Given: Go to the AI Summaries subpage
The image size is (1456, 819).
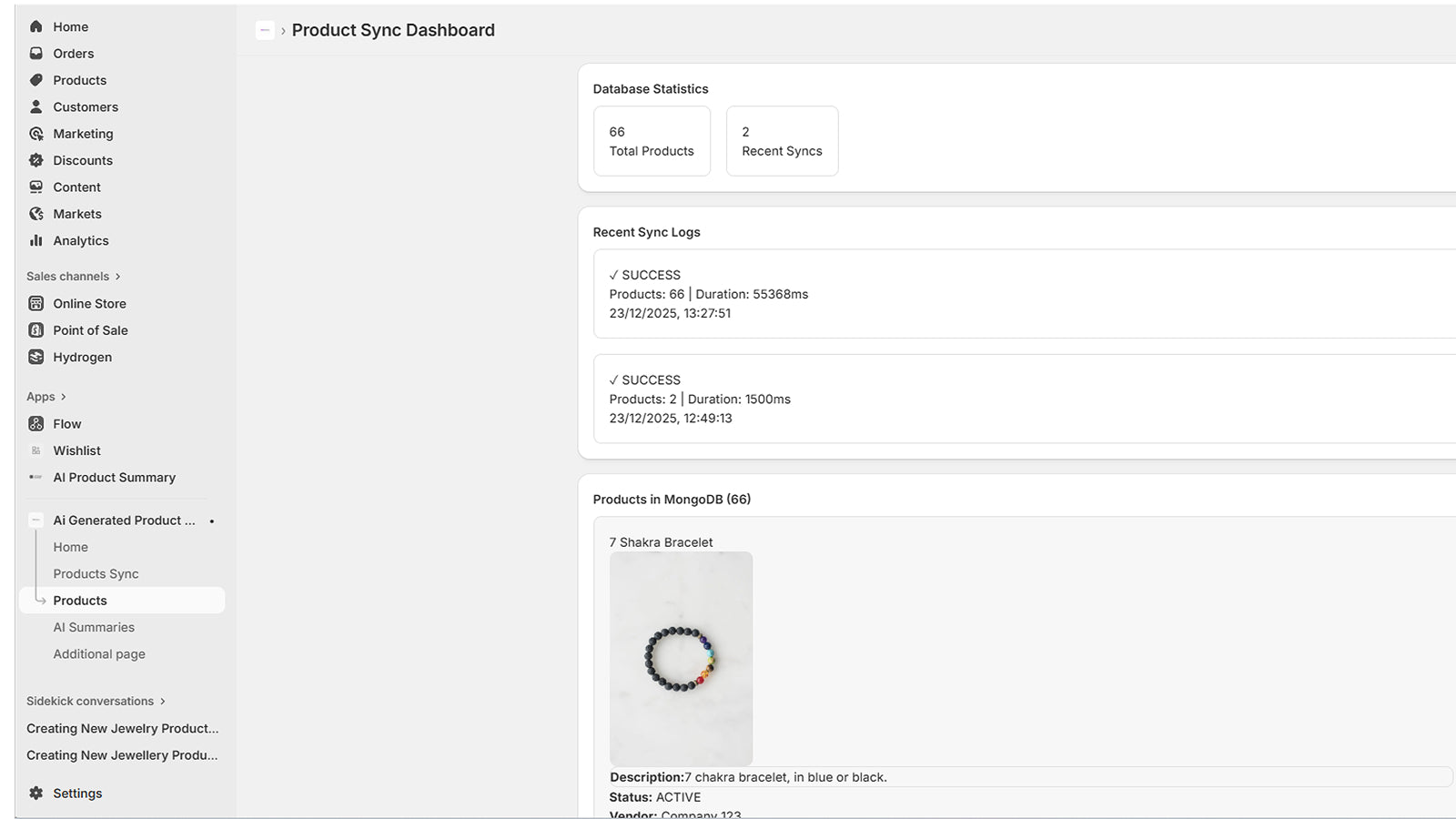Looking at the screenshot, I should pyautogui.click(x=94, y=627).
